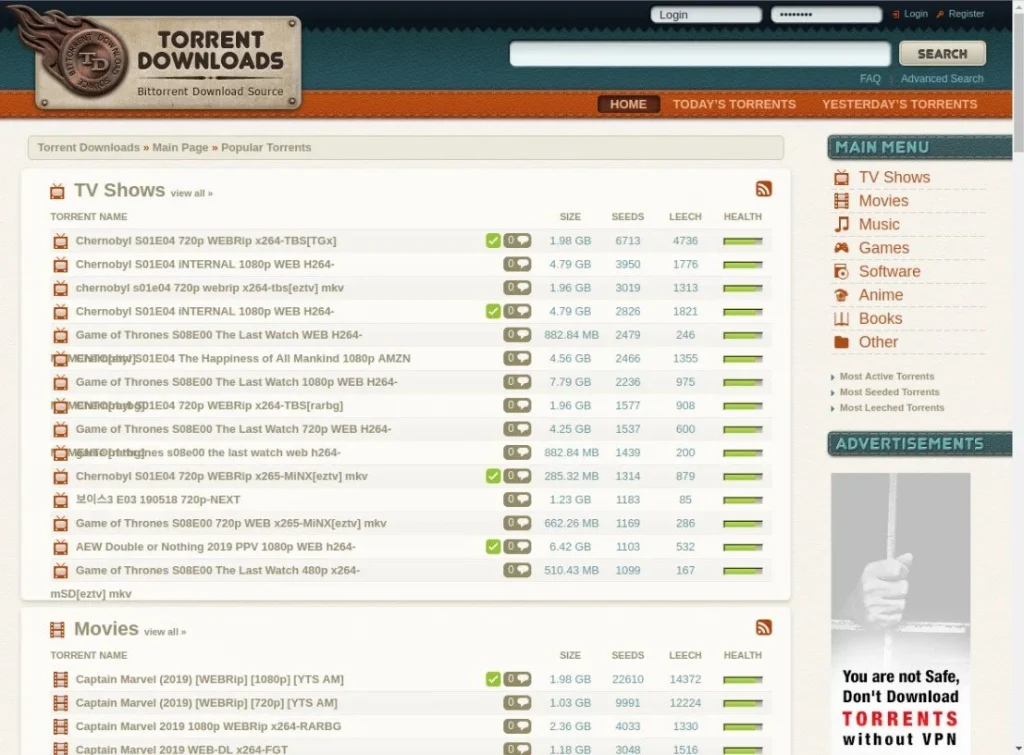Open TV Shows in the Main Menu
Screen dimensions: 1024x755
pyautogui.click(x=894, y=178)
